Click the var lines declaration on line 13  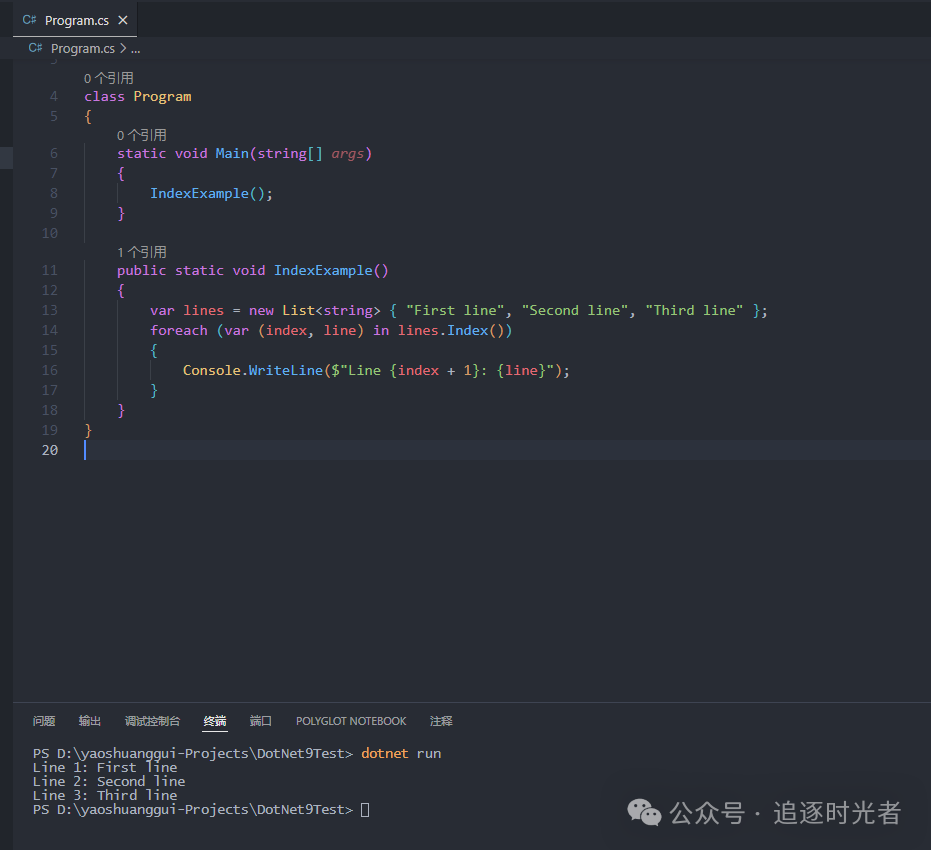click(x=187, y=310)
